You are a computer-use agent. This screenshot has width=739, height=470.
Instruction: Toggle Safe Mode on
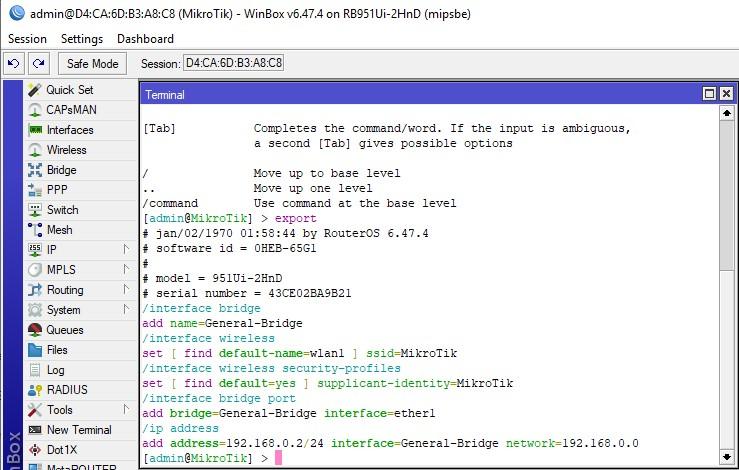coord(92,63)
